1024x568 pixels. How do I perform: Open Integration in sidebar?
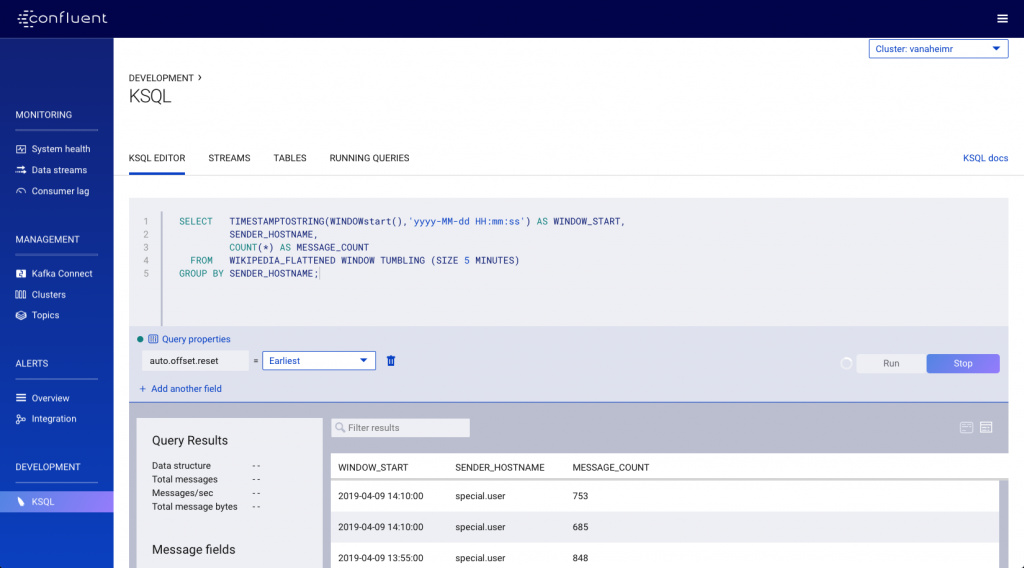point(54,419)
